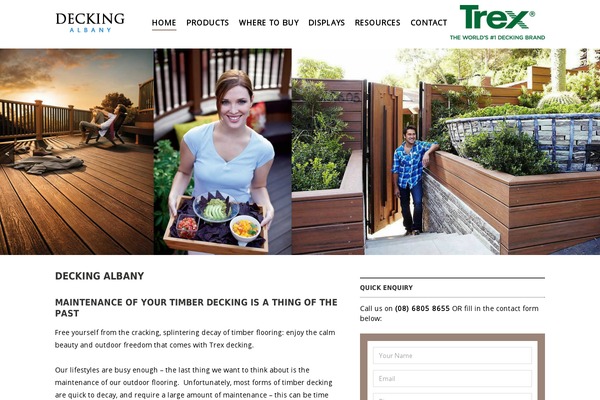Navigate to the Contact page
The height and width of the screenshot is (400, 600).
pyautogui.click(x=429, y=23)
